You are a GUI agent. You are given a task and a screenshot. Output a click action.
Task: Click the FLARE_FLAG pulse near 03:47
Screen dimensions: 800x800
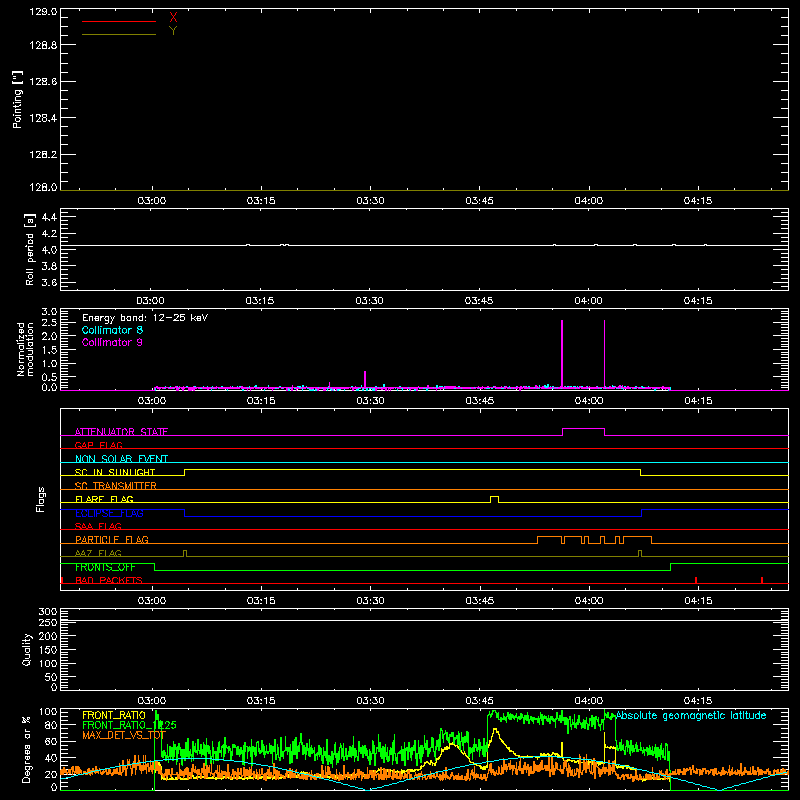[494, 499]
